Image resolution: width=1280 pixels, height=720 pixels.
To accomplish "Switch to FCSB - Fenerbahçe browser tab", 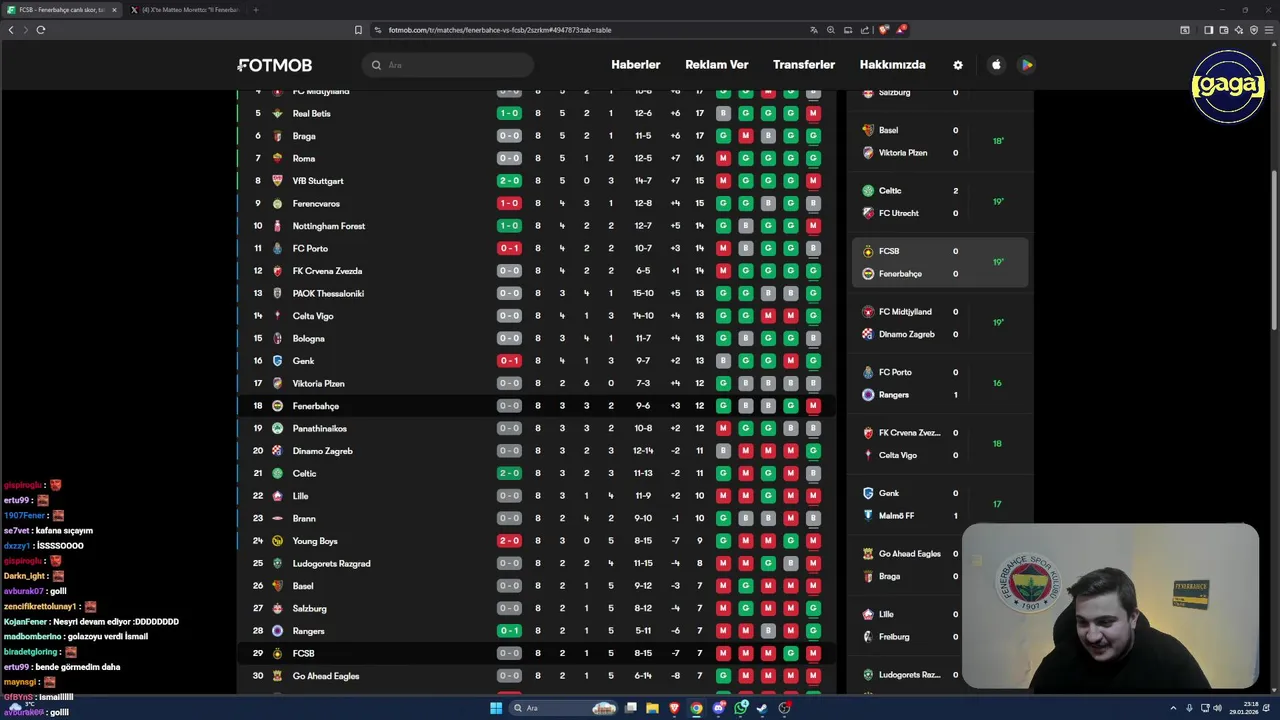I will click(62, 10).
